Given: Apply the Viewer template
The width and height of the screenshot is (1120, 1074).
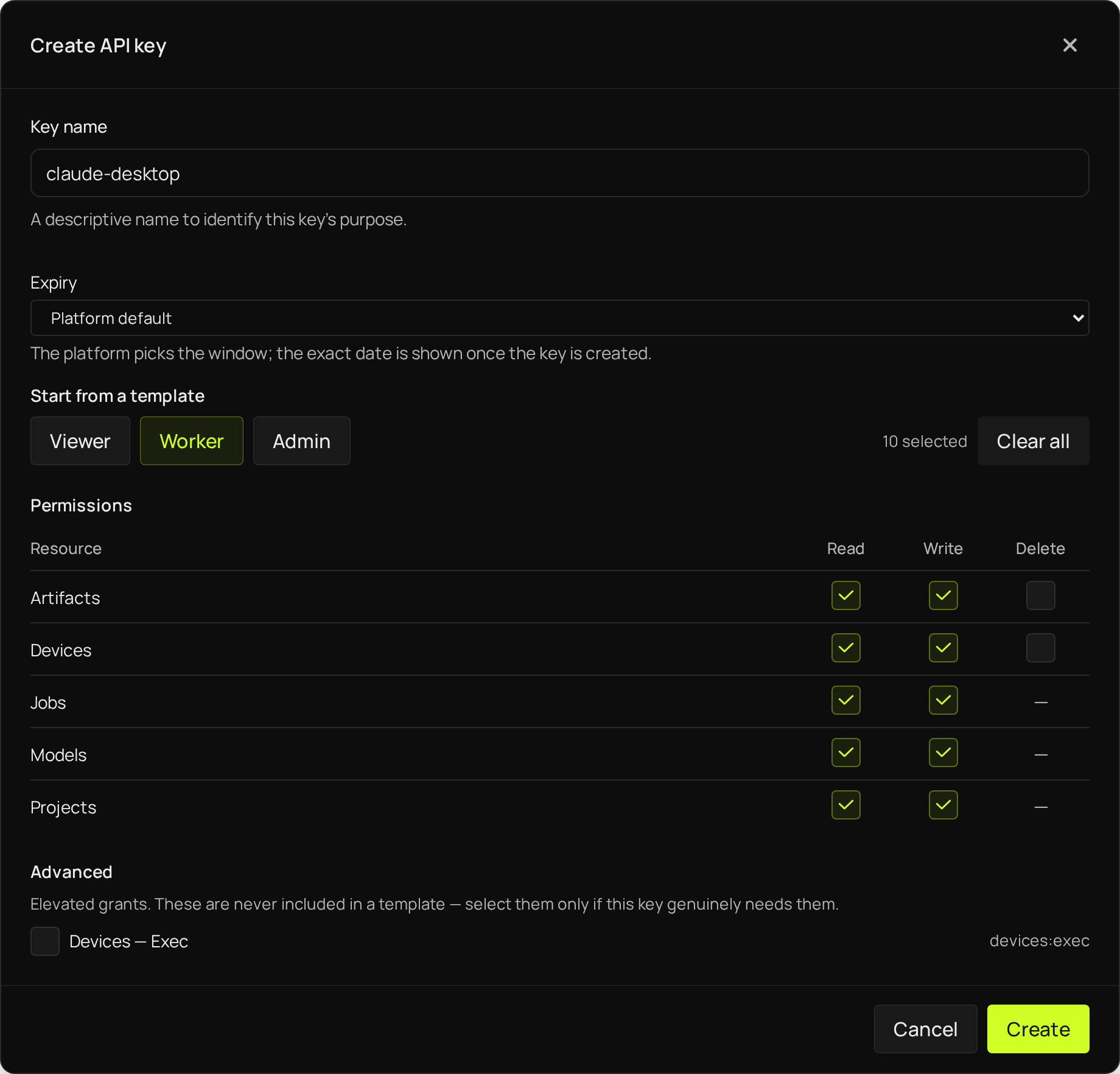Looking at the screenshot, I should point(80,441).
